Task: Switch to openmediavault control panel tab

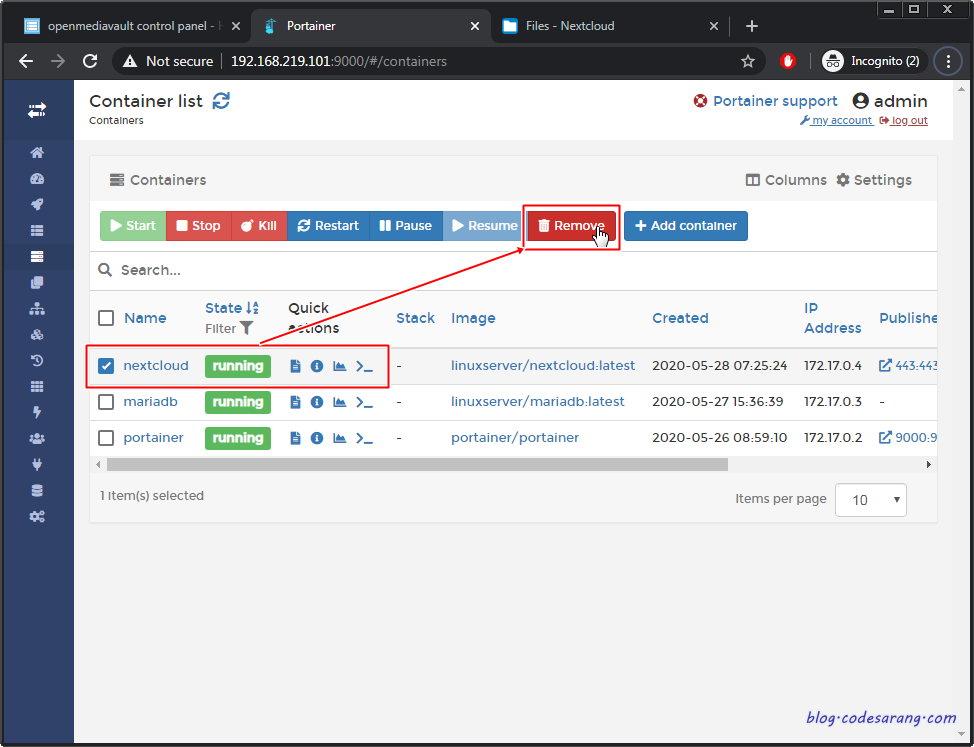Action: pyautogui.click(x=126, y=26)
